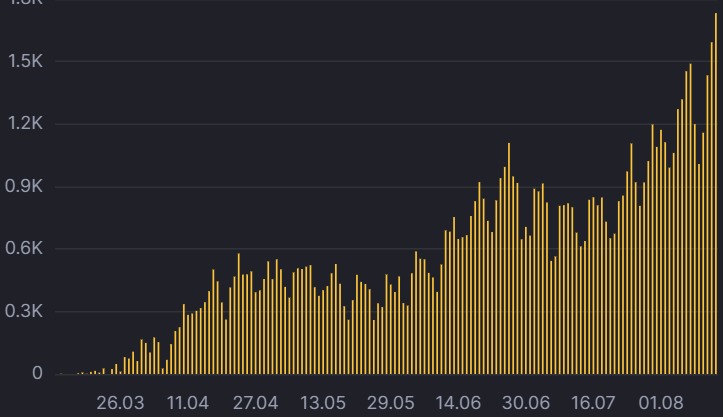Screen dimensions: 723x417
Task: Select the 01.08 date label
Action: pos(661,403)
